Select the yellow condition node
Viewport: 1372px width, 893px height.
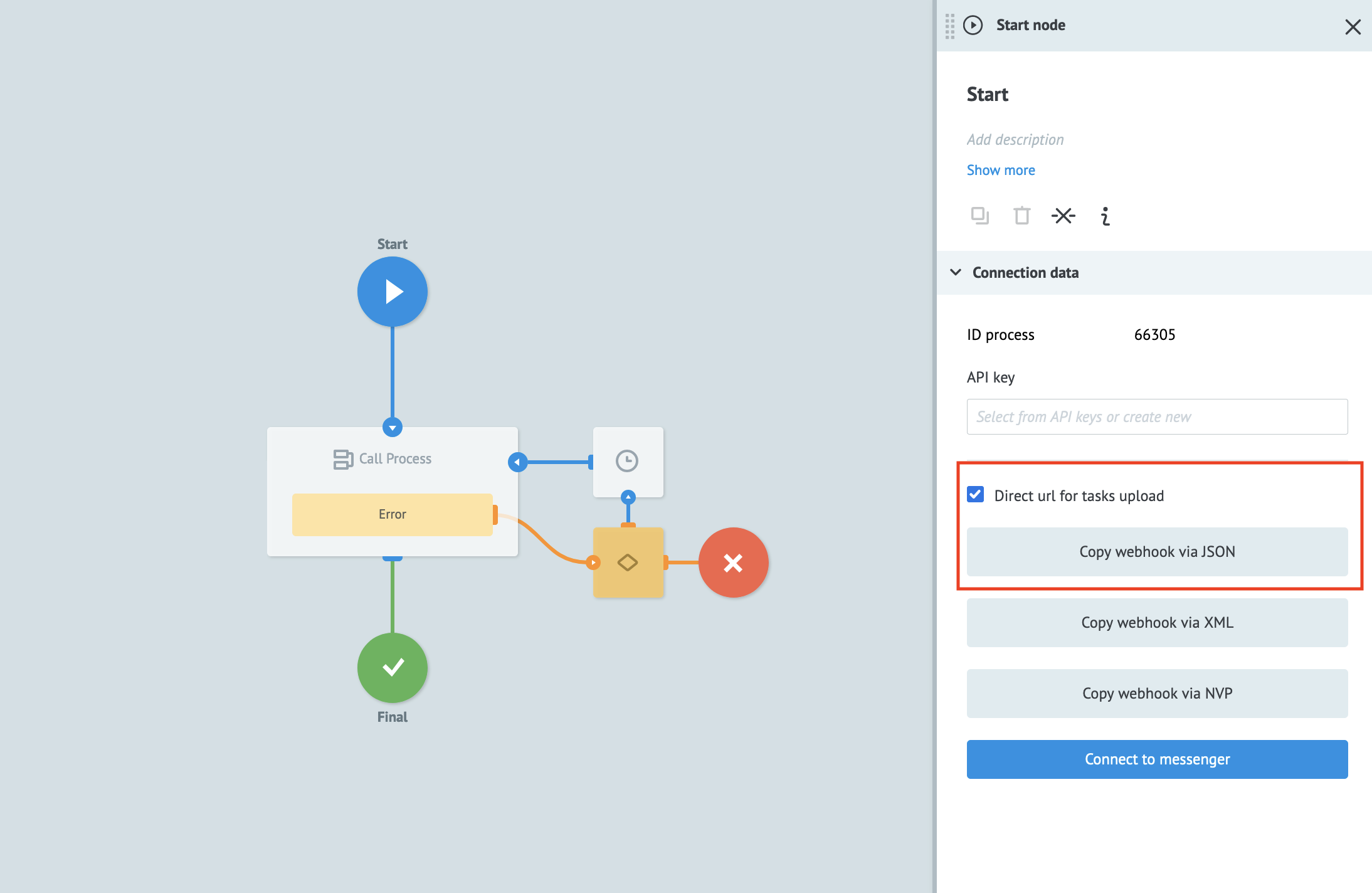pyautogui.click(x=628, y=562)
